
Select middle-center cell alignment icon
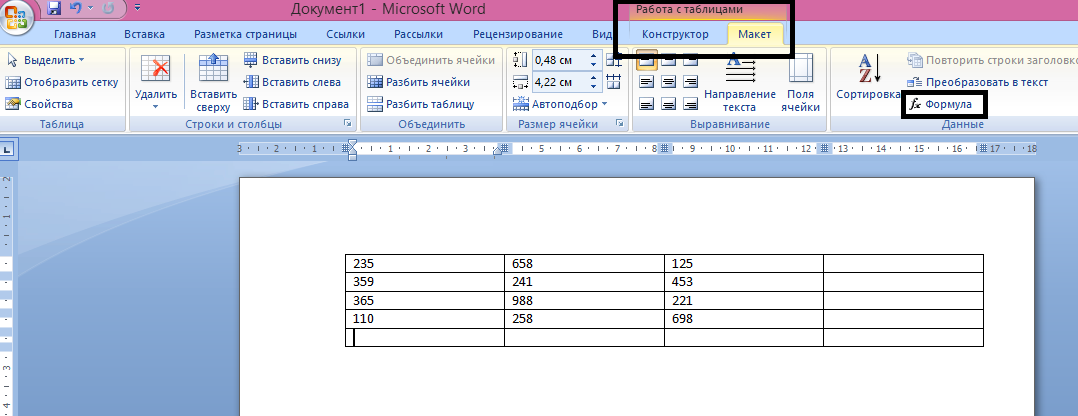tap(668, 82)
